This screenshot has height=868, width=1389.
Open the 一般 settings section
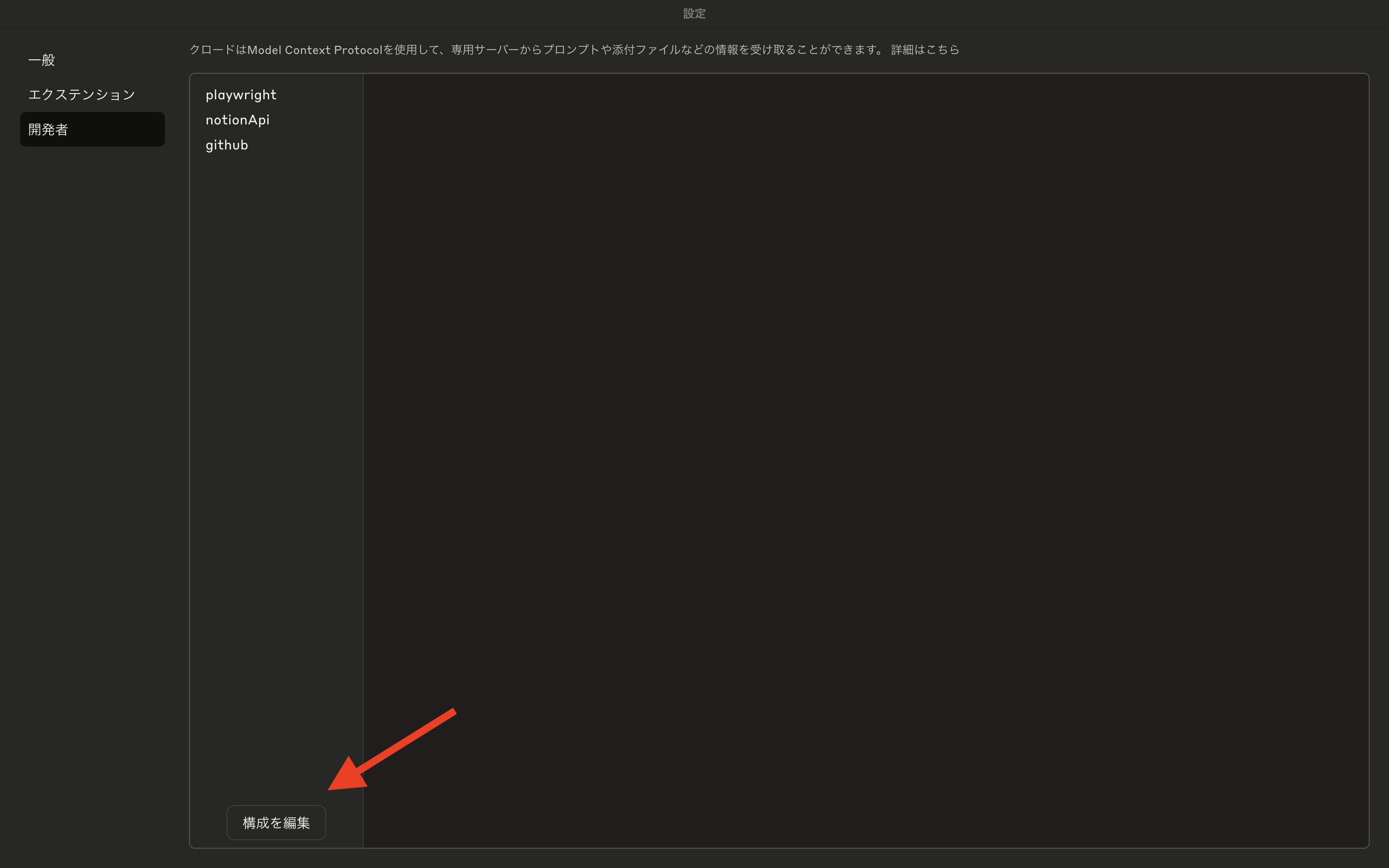[92, 60]
